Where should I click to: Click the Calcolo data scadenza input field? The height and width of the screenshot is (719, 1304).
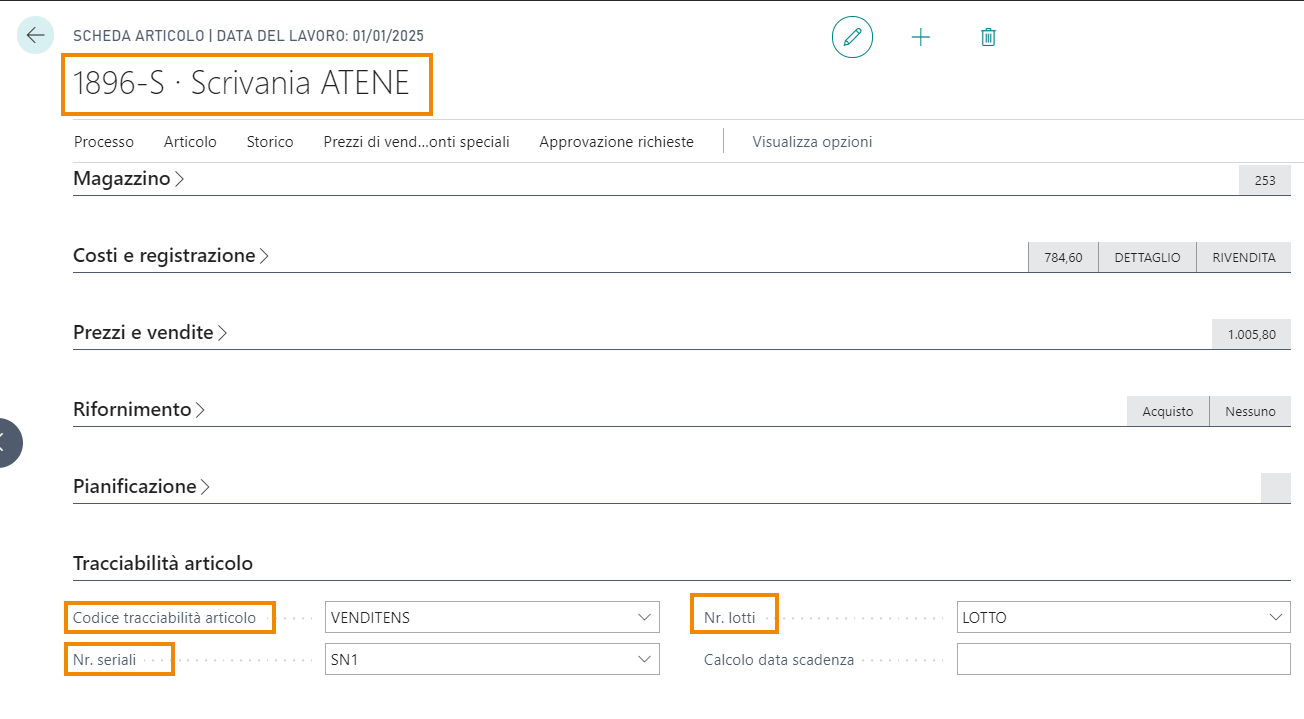(x=1124, y=660)
